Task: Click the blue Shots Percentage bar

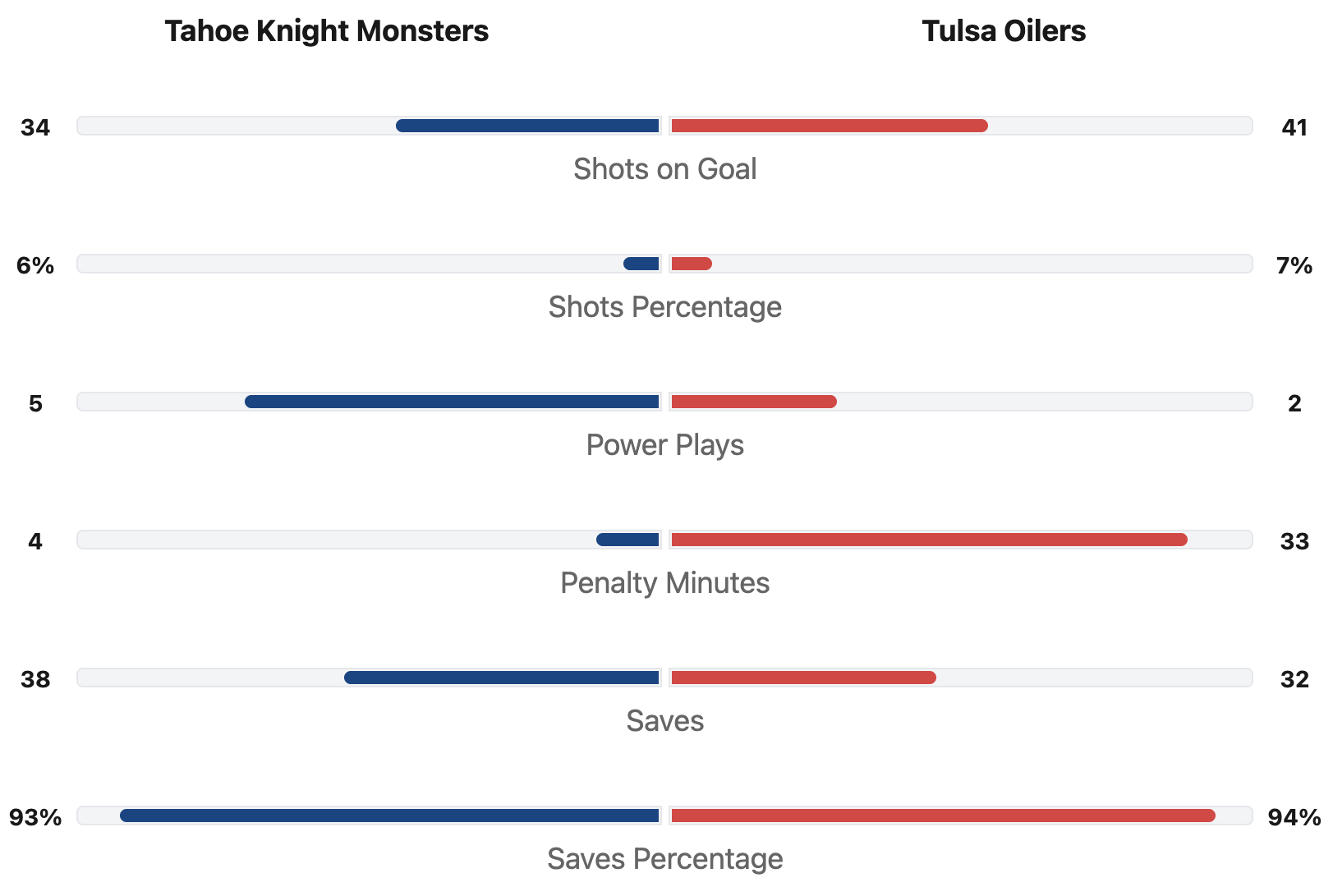Action: (x=641, y=264)
